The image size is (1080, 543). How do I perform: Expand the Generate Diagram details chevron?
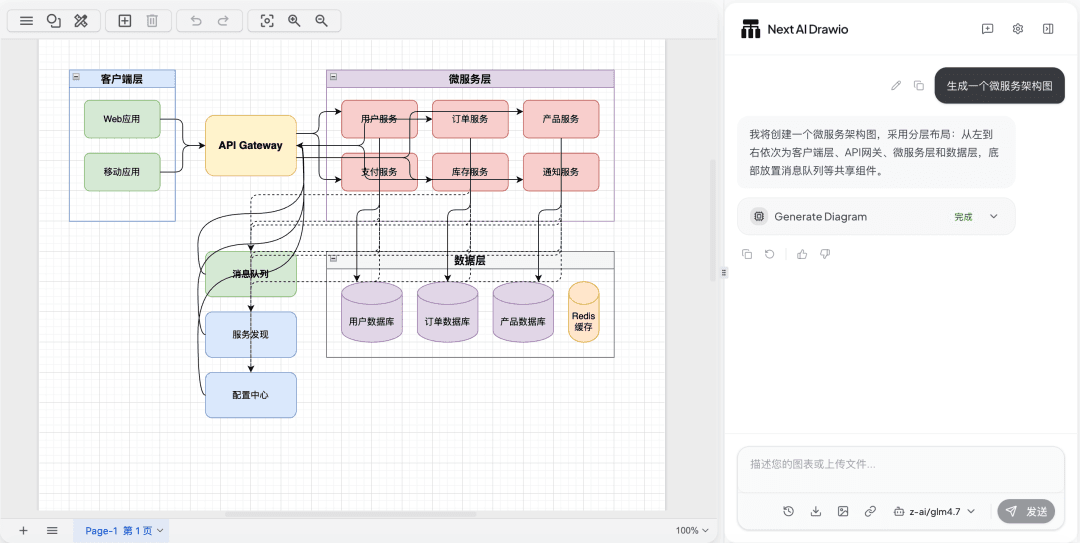993,216
